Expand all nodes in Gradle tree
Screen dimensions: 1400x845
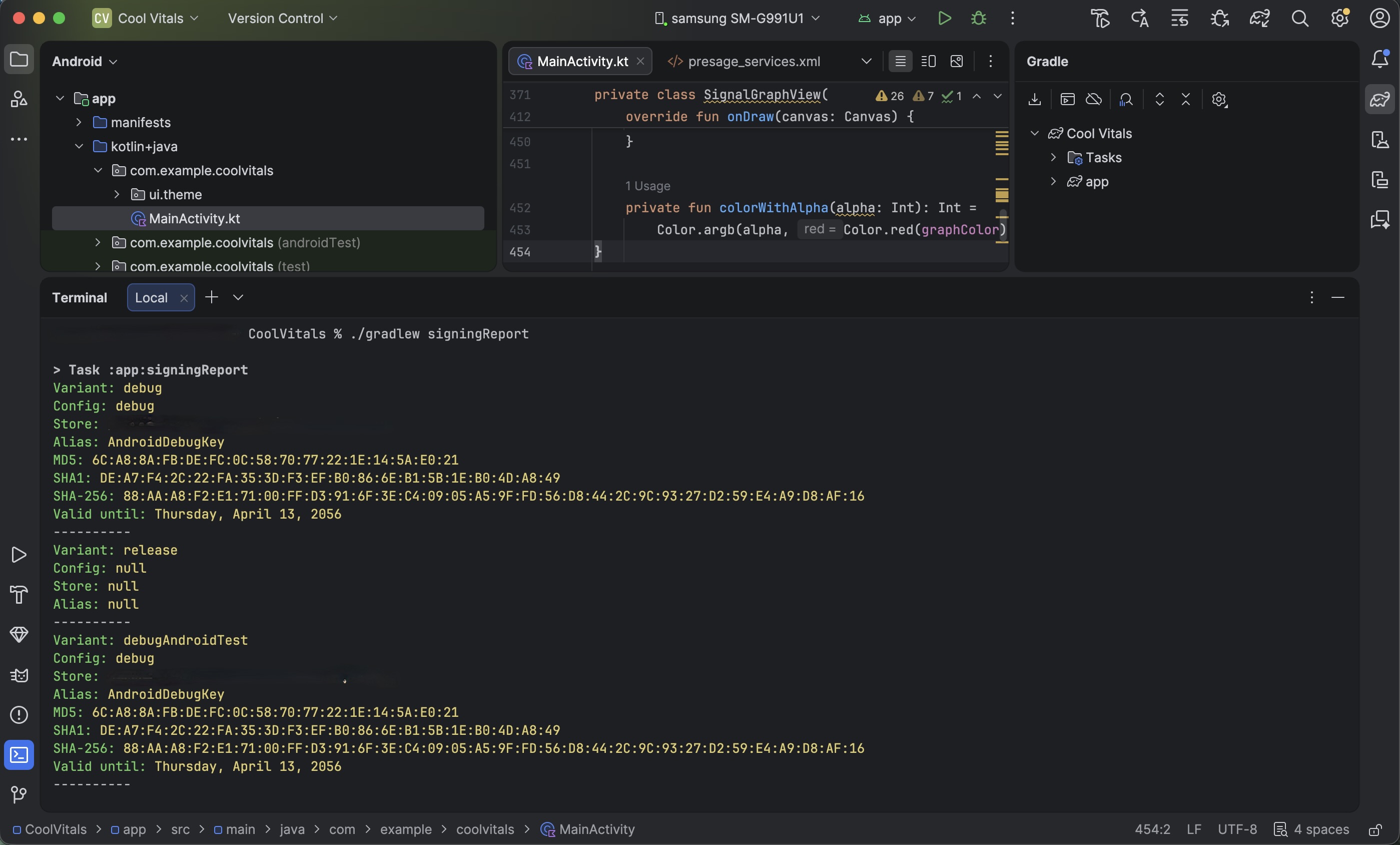(1160, 100)
